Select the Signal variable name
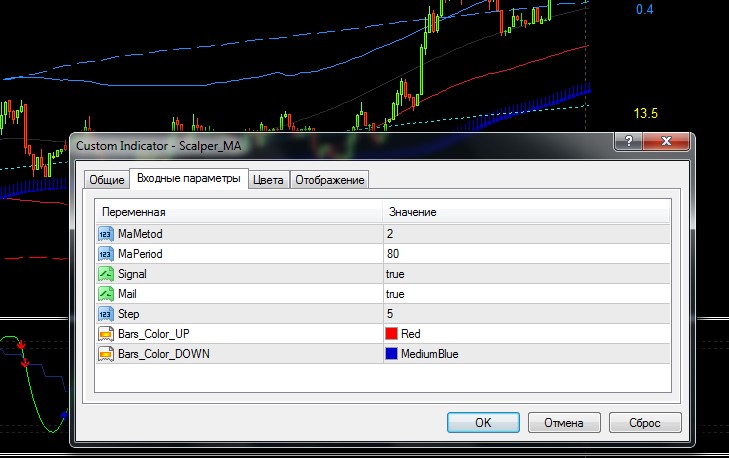Viewport: 729px width, 458px height. click(x=132, y=274)
